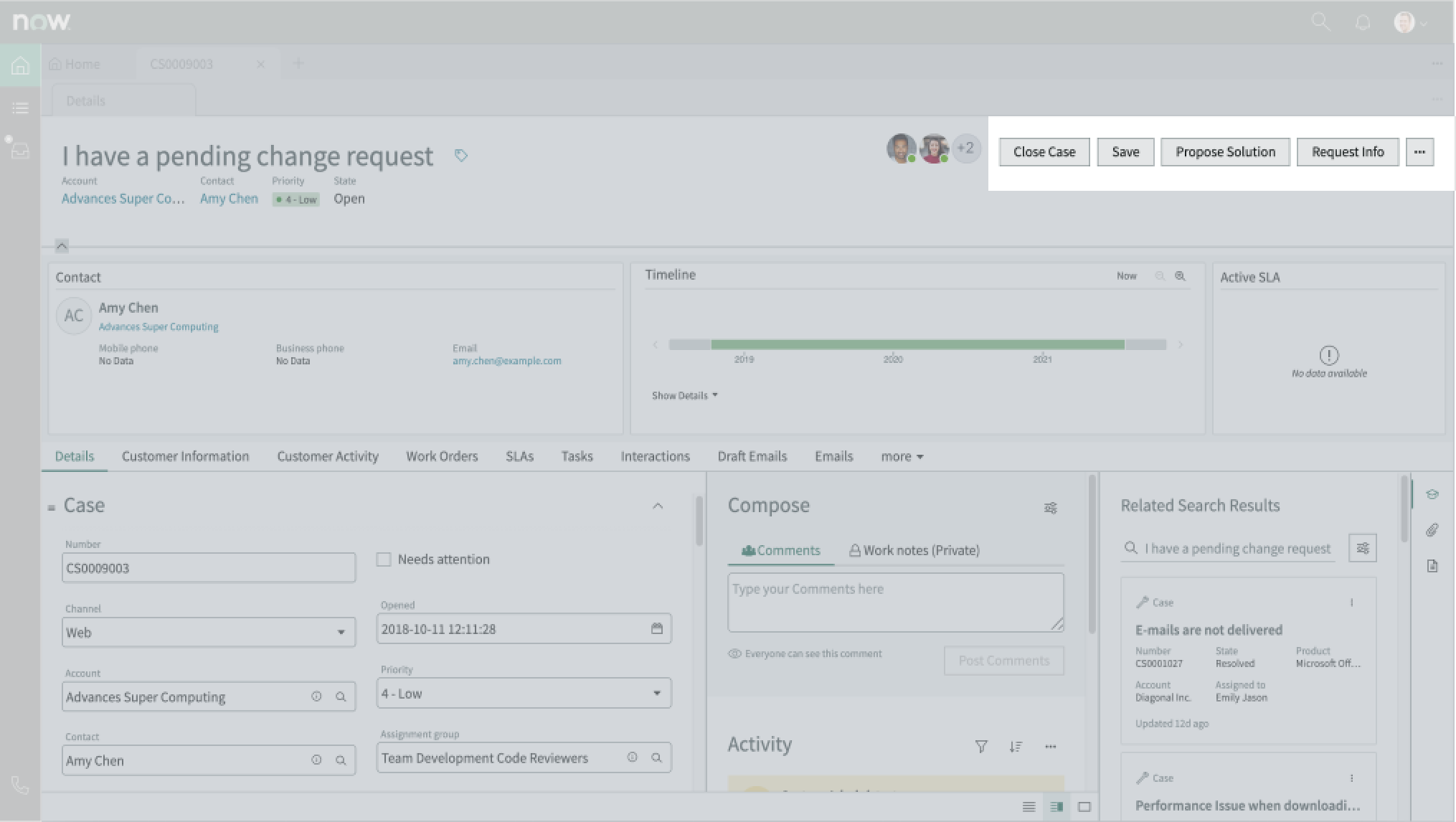Switch activity view to card layout toggle
The width and height of the screenshot is (1456, 822).
click(x=1083, y=806)
